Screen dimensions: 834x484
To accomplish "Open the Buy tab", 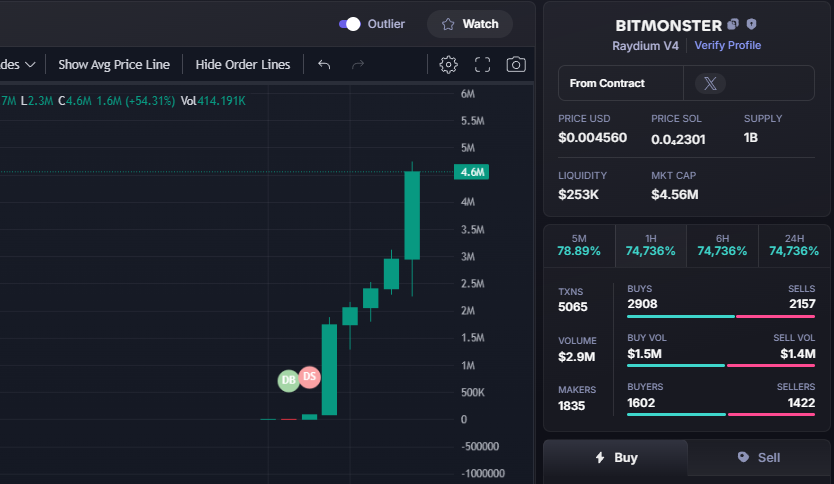I will pos(615,457).
